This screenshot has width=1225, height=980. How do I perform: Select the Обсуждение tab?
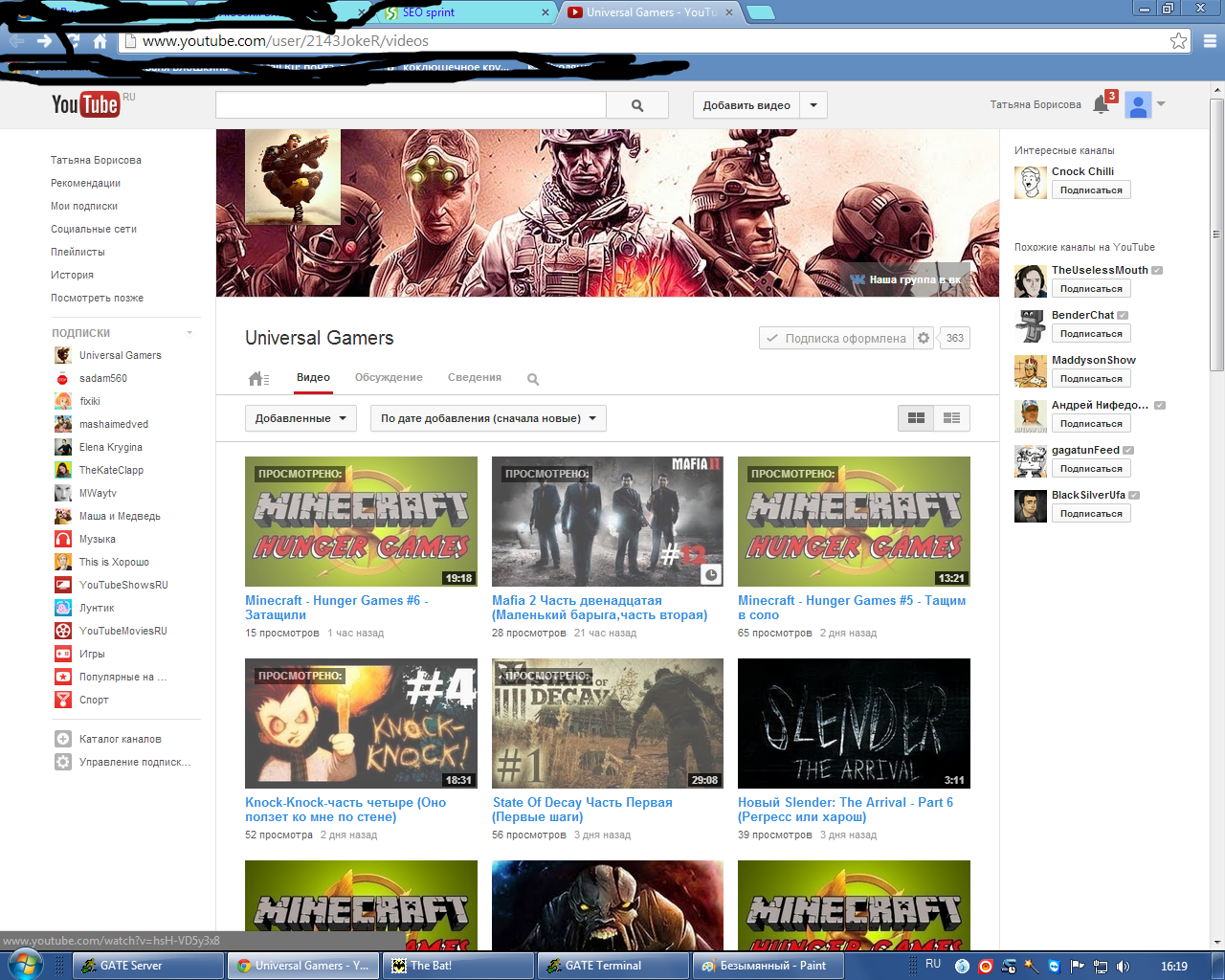(x=389, y=377)
